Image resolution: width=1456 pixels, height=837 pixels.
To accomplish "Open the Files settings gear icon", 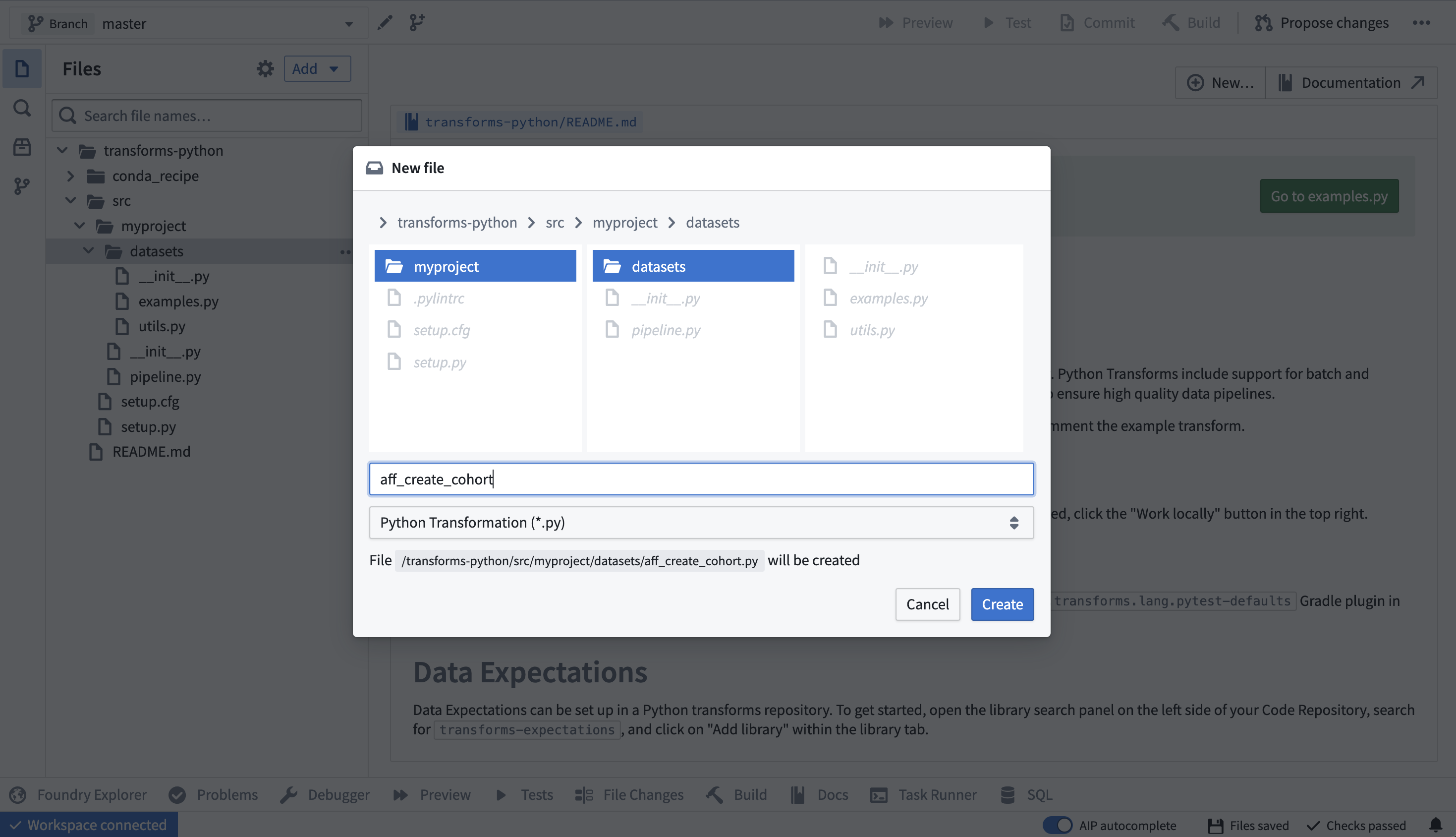I will pos(265,68).
